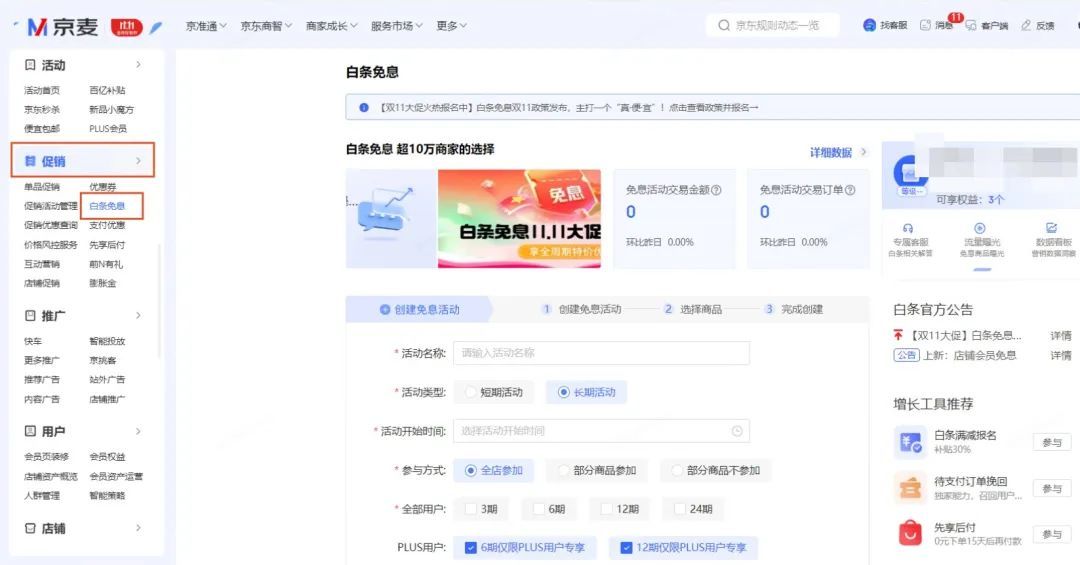The image size is (1080, 565).
Task: Click the 京麦 logo in the header
Action: [x=63, y=27]
